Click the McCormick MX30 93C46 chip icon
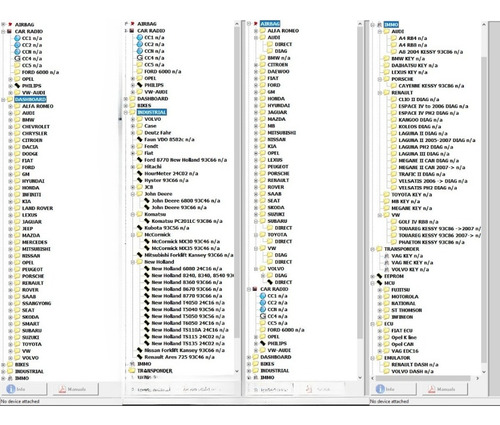Screen dimensions: 500x425 click(147, 241)
